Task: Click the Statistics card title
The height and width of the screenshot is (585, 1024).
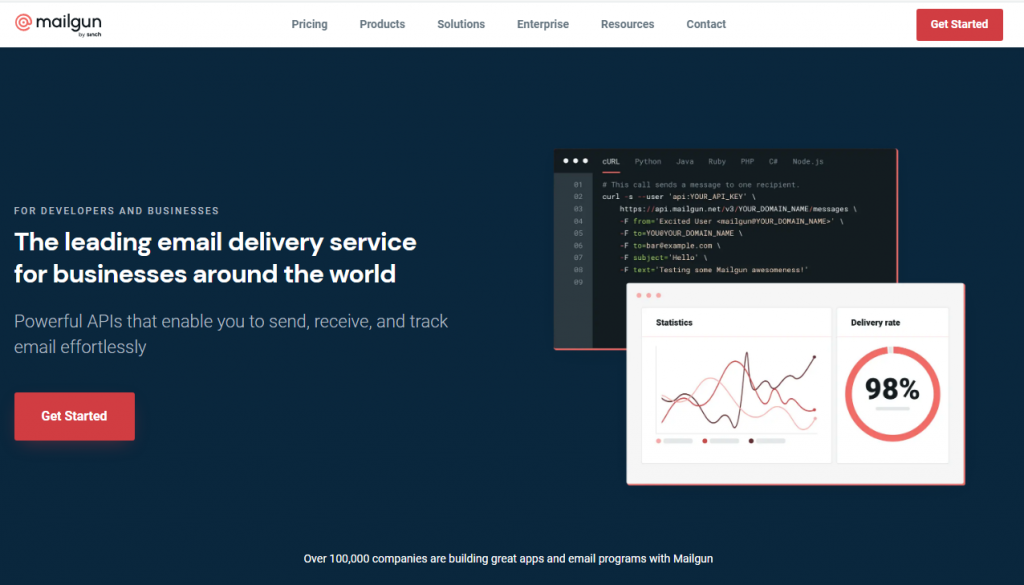Action: [674, 323]
